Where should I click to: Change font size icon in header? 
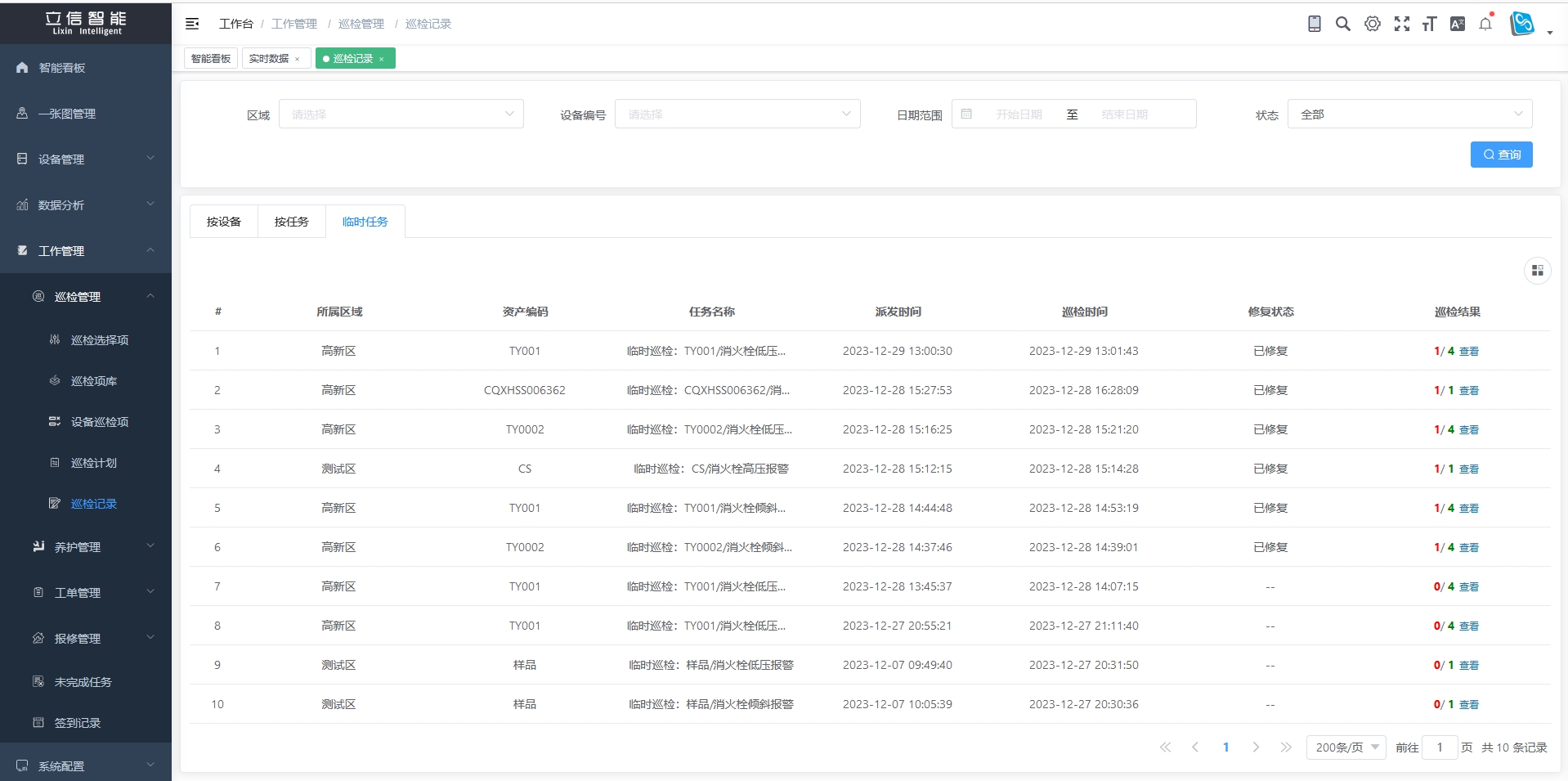(x=1429, y=24)
